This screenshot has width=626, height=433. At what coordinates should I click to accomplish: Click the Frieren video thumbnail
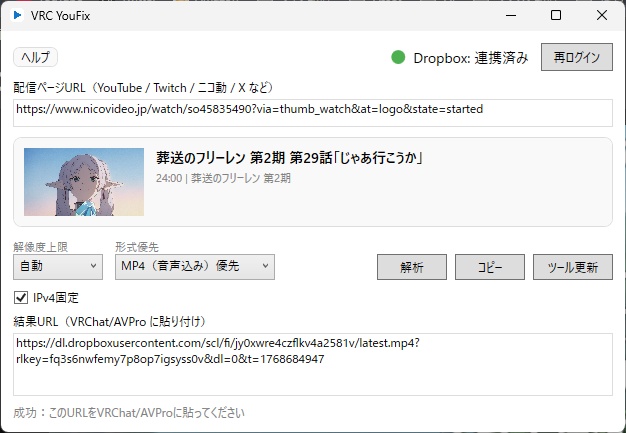tap(84, 182)
